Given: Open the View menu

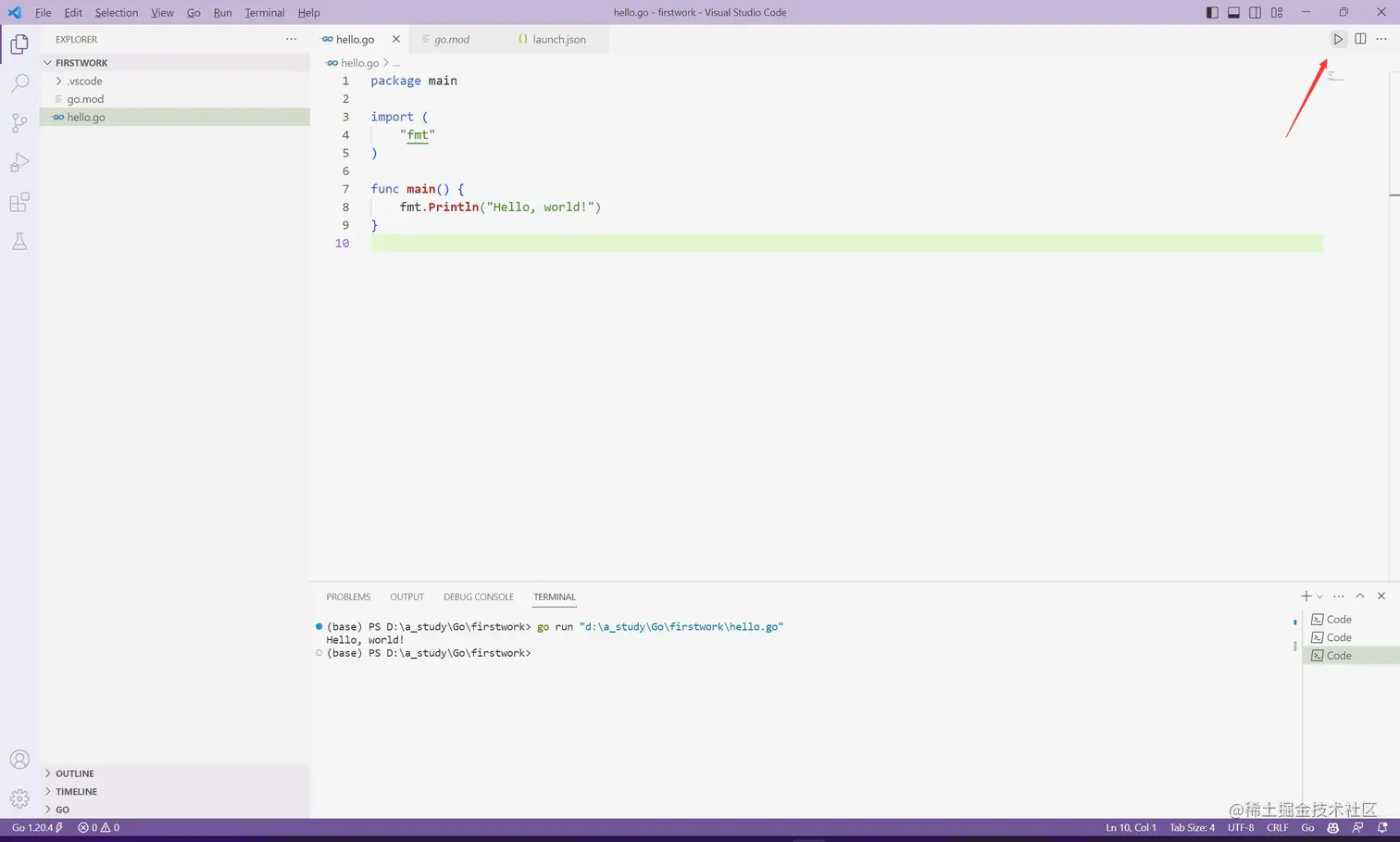Looking at the screenshot, I should click(x=162, y=12).
